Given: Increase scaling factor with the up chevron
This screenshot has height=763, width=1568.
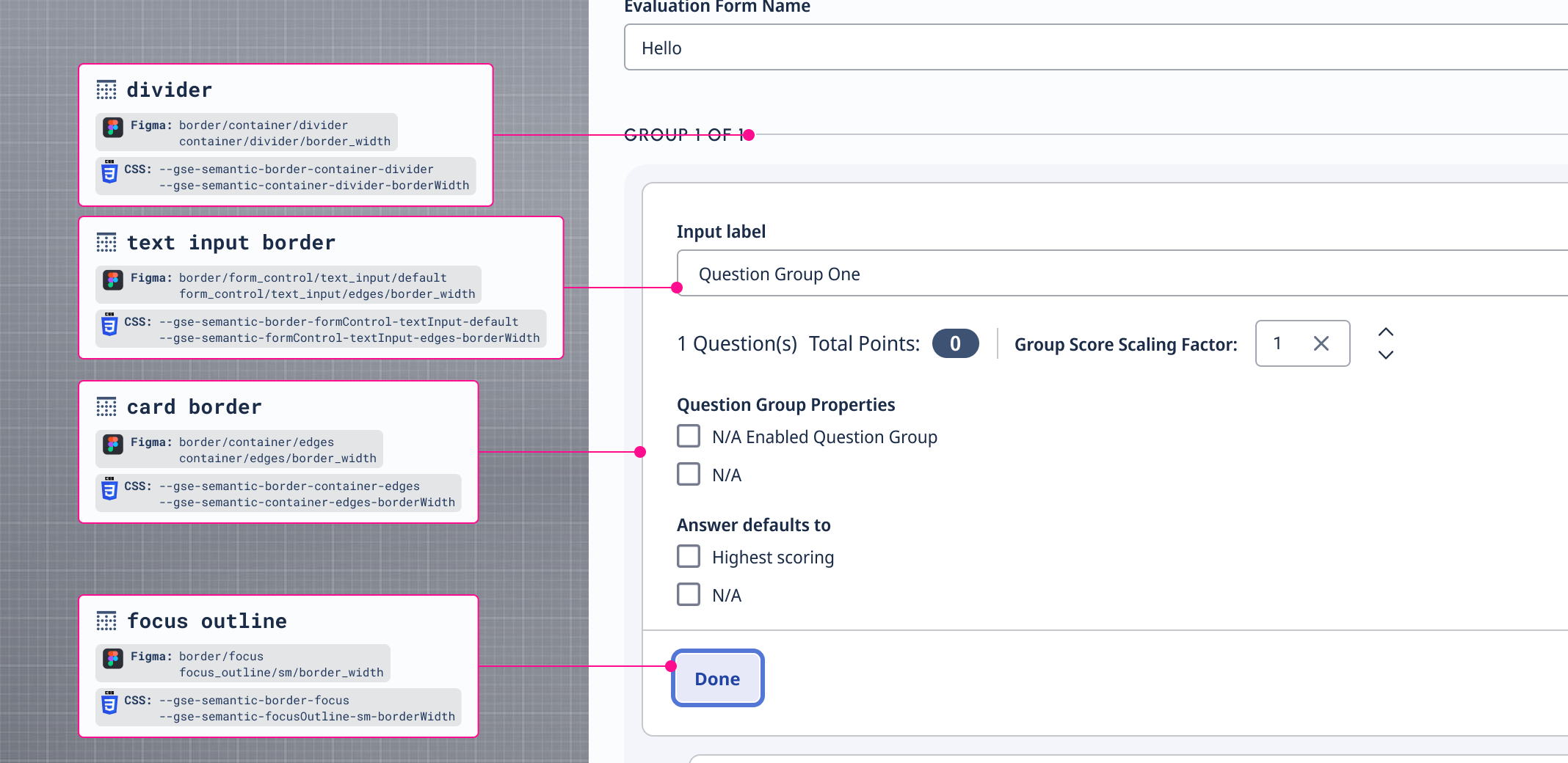Looking at the screenshot, I should click(x=1386, y=332).
